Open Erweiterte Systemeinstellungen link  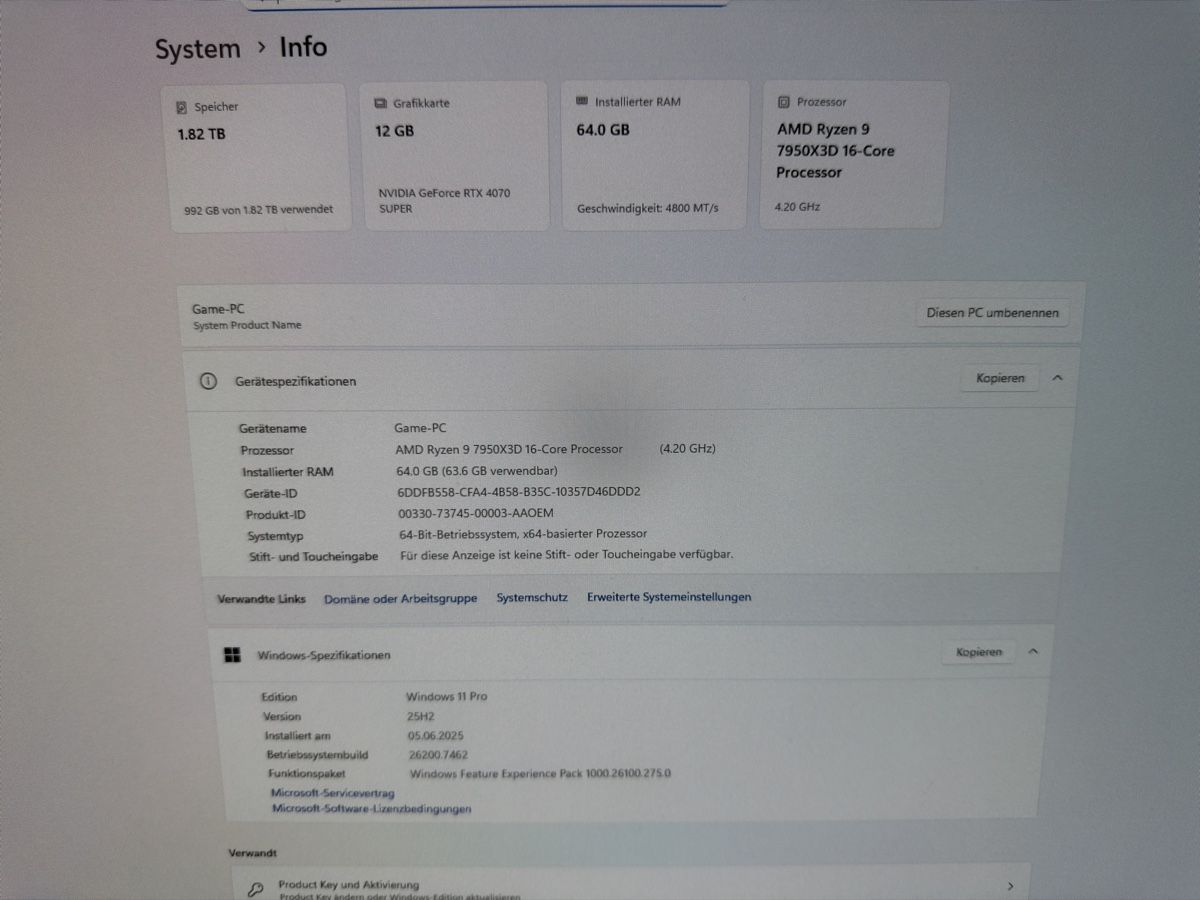[669, 597]
